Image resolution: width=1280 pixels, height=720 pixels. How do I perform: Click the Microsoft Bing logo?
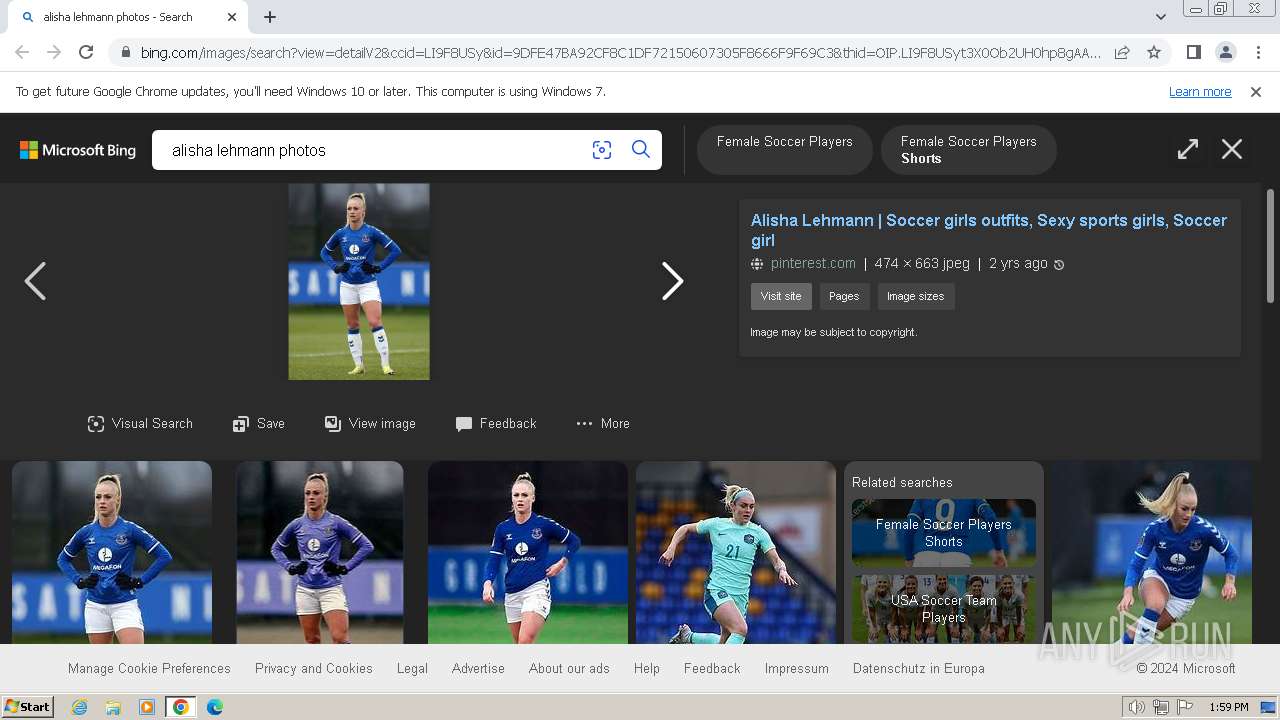pyautogui.click(x=78, y=150)
